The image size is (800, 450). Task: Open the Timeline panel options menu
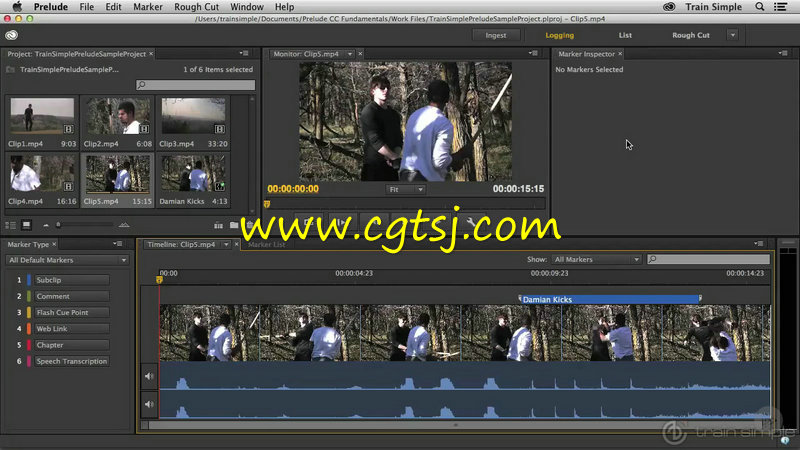coord(759,244)
